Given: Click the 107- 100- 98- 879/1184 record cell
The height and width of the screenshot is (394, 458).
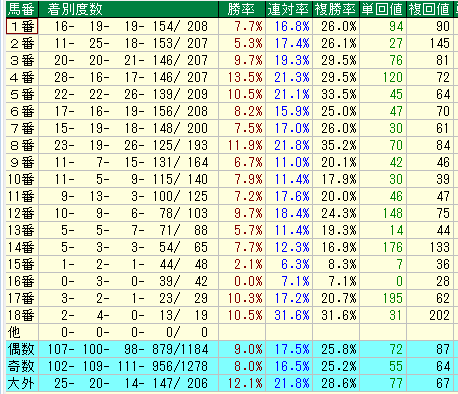Looking at the screenshot, I should pos(128,349).
